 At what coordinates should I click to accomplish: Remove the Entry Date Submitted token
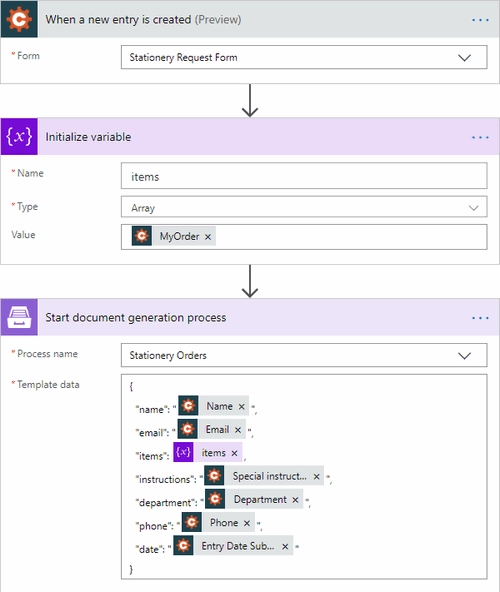pos(285,546)
